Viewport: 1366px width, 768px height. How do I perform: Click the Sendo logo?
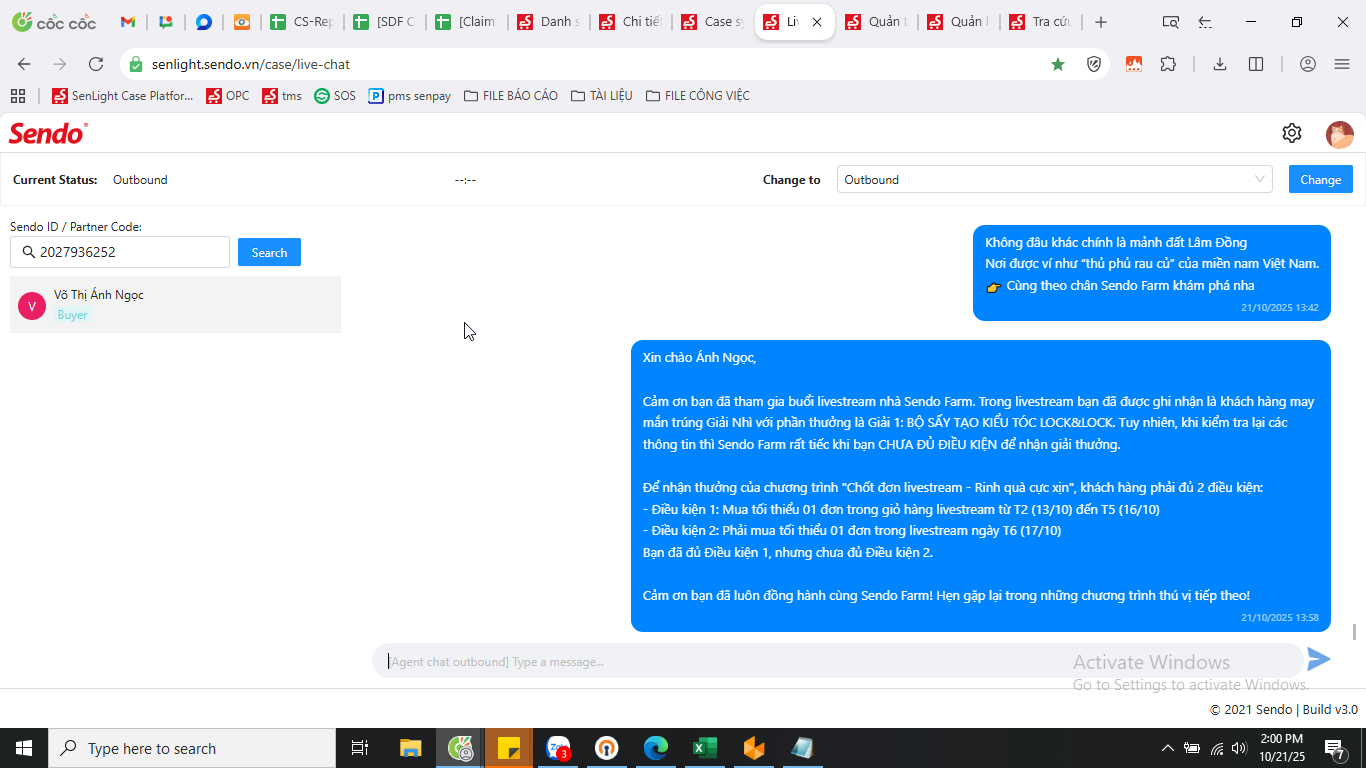(48, 133)
